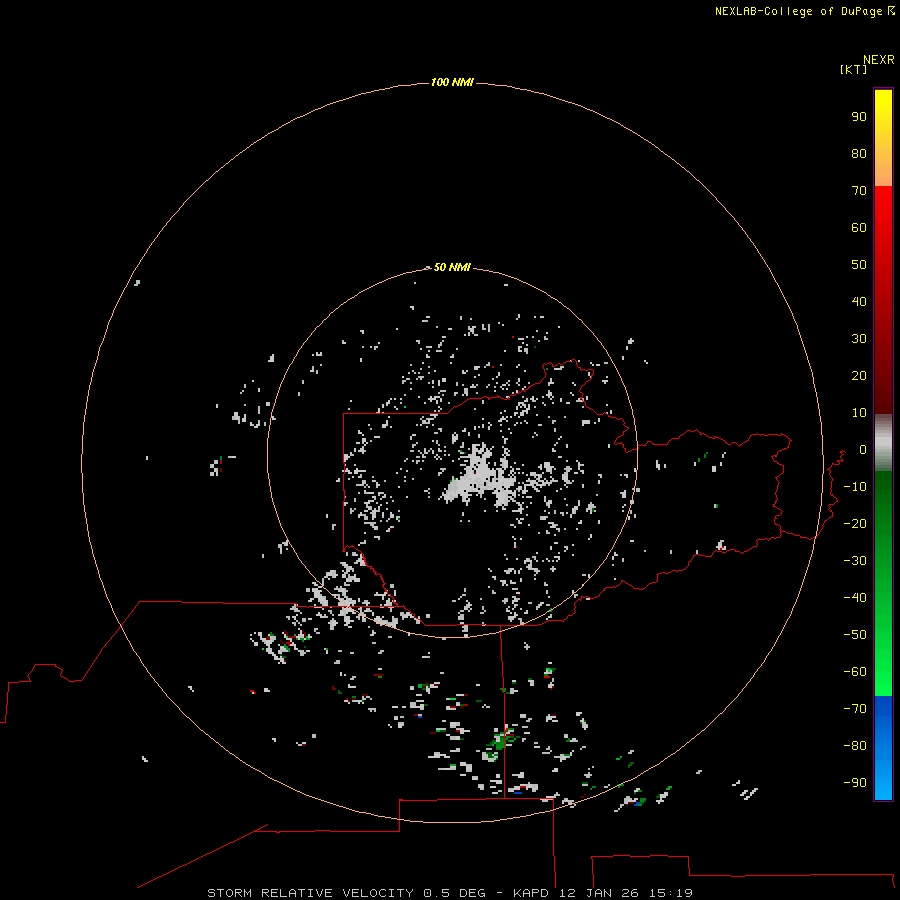The height and width of the screenshot is (900, 900).
Task: Click the 0 knot scale label
Action: 863,450
